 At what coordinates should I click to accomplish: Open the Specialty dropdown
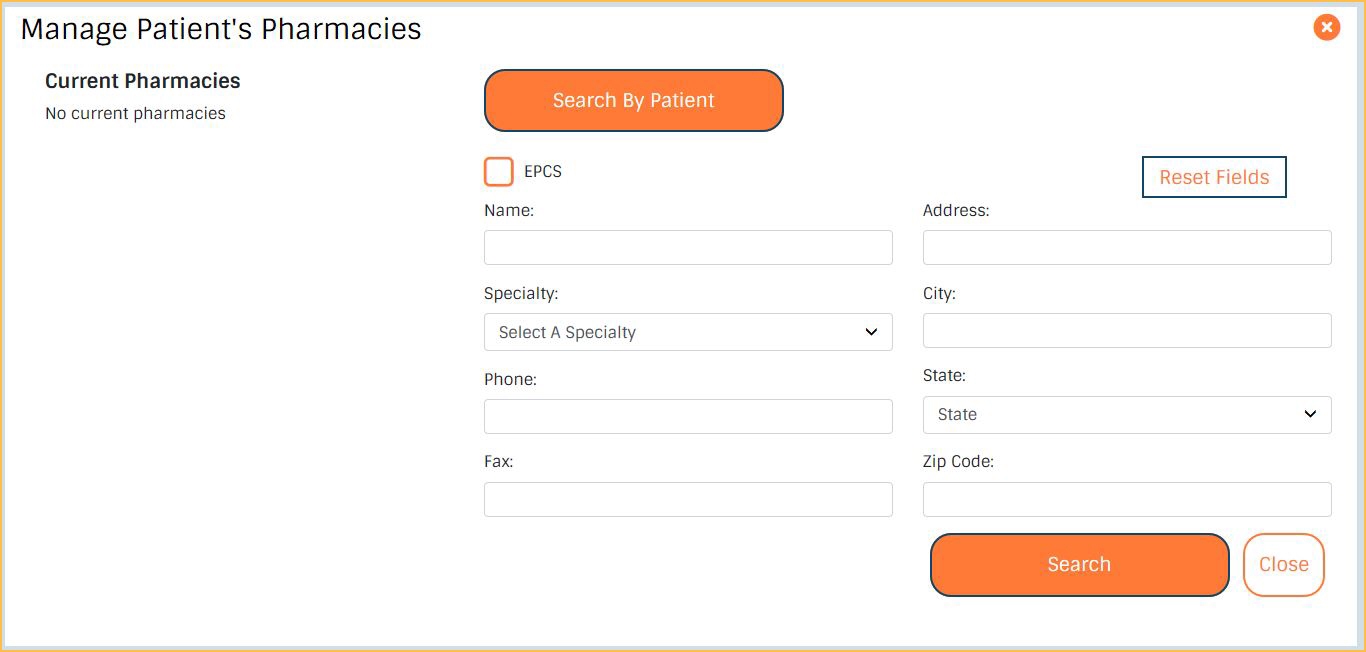[x=688, y=331]
